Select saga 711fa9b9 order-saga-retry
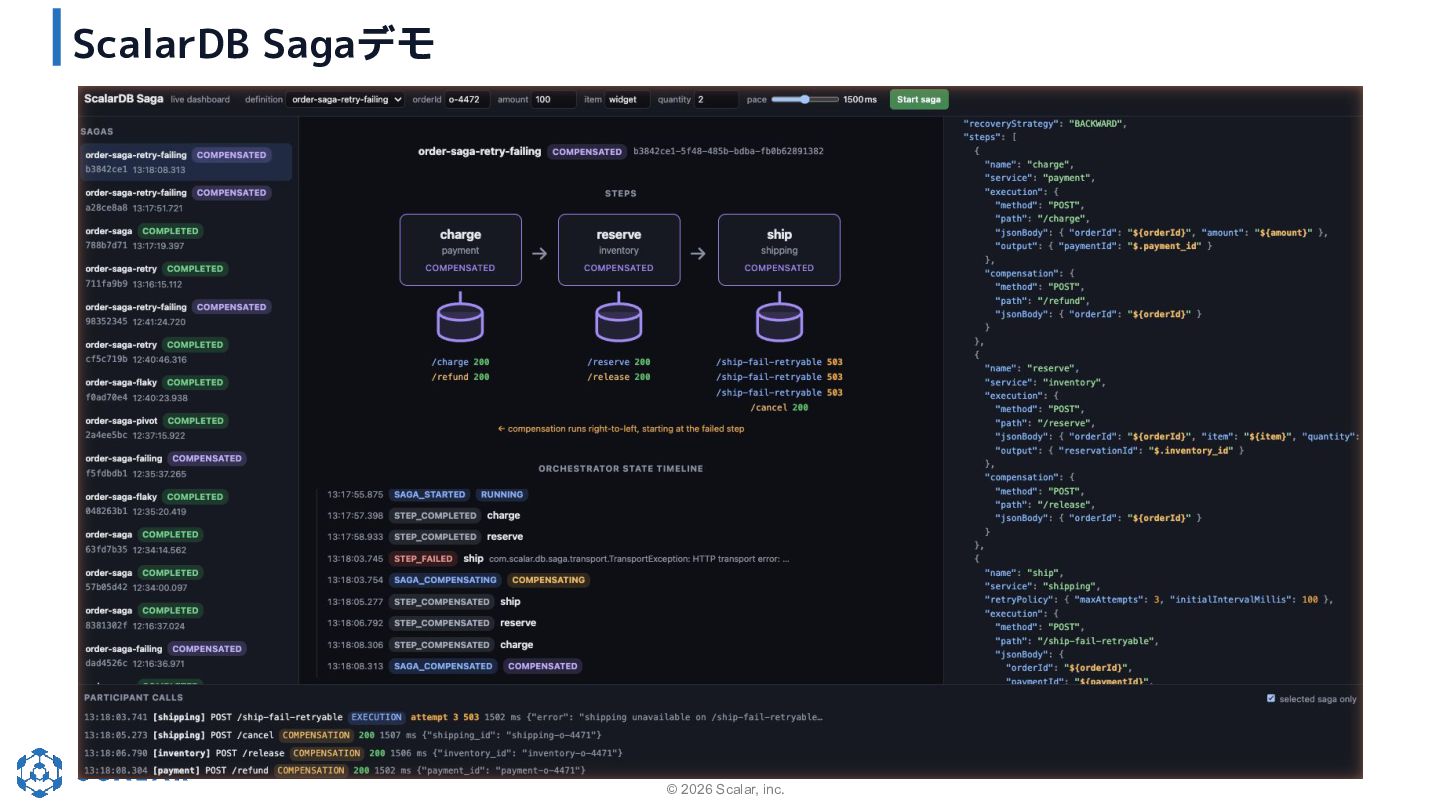 [x=186, y=276]
